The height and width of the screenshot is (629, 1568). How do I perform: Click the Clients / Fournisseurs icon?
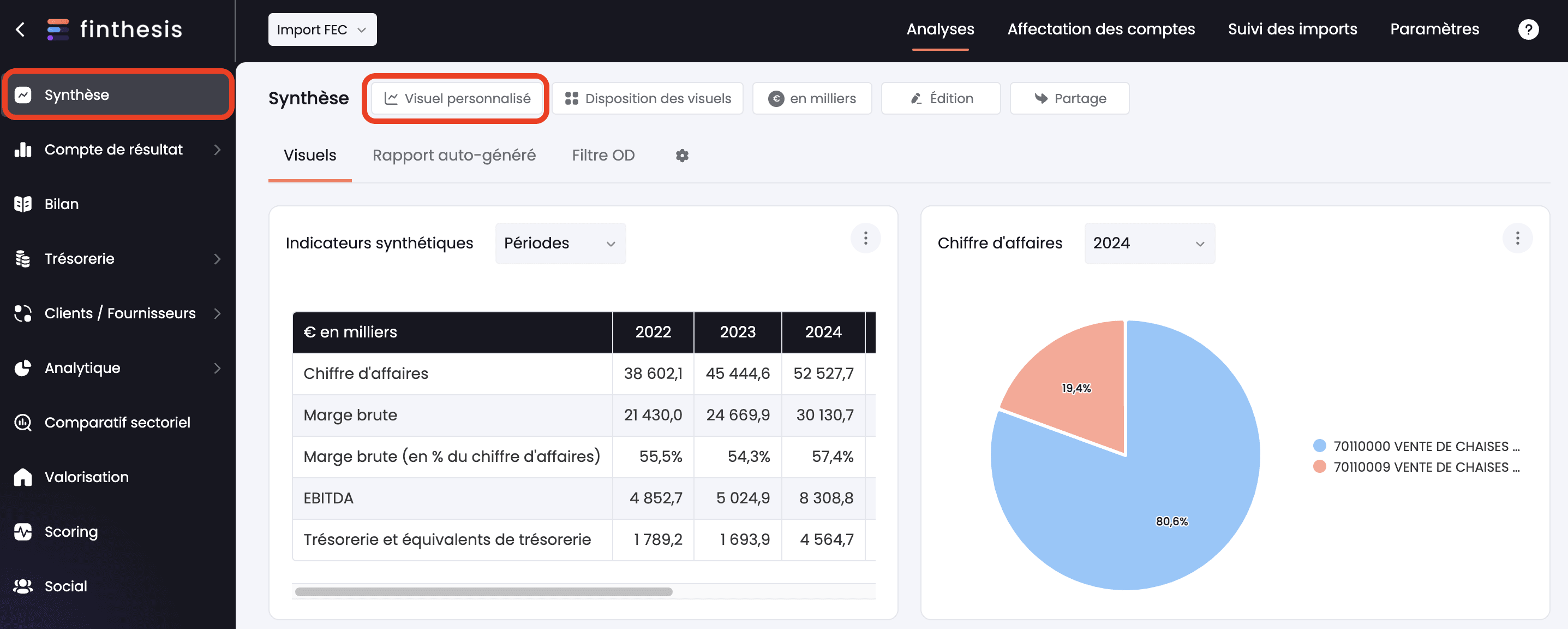[23, 313]
